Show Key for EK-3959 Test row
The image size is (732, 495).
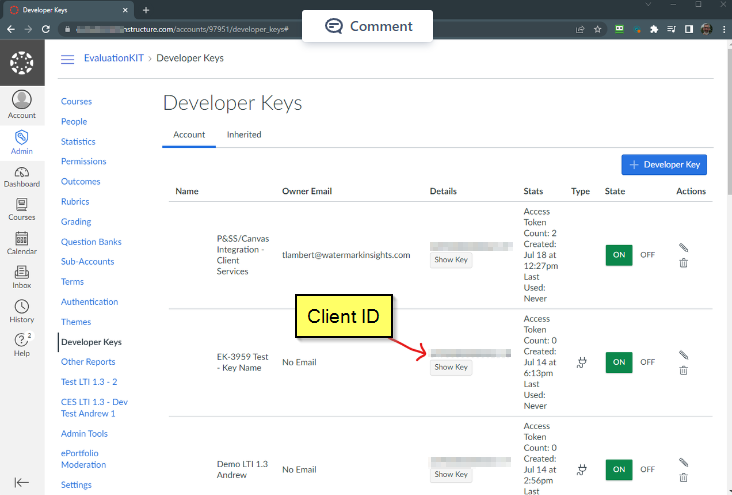(451, 367)
